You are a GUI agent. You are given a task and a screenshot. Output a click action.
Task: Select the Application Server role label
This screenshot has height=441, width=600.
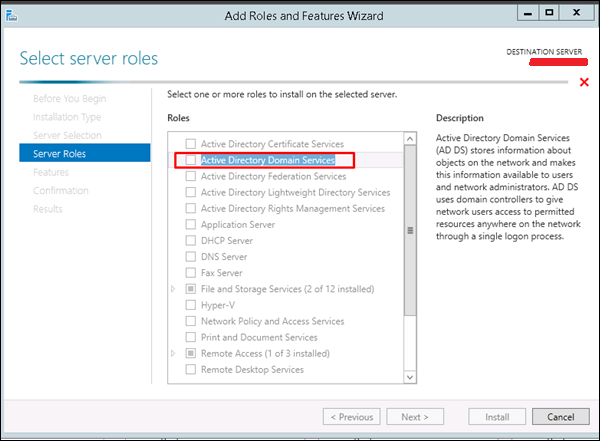pos(238,225)
